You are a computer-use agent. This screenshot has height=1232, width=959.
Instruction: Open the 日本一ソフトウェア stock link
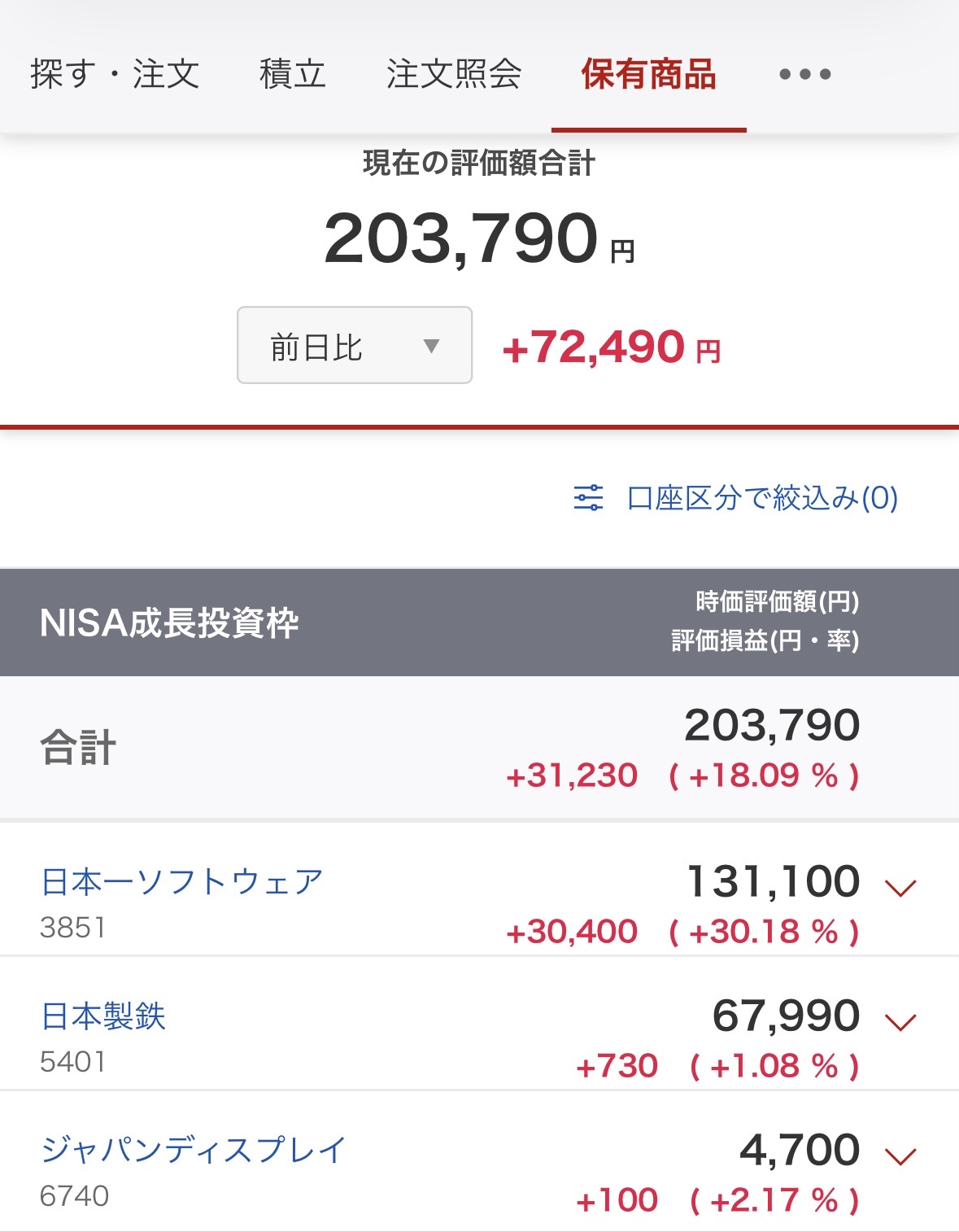(x=182, y=882)
